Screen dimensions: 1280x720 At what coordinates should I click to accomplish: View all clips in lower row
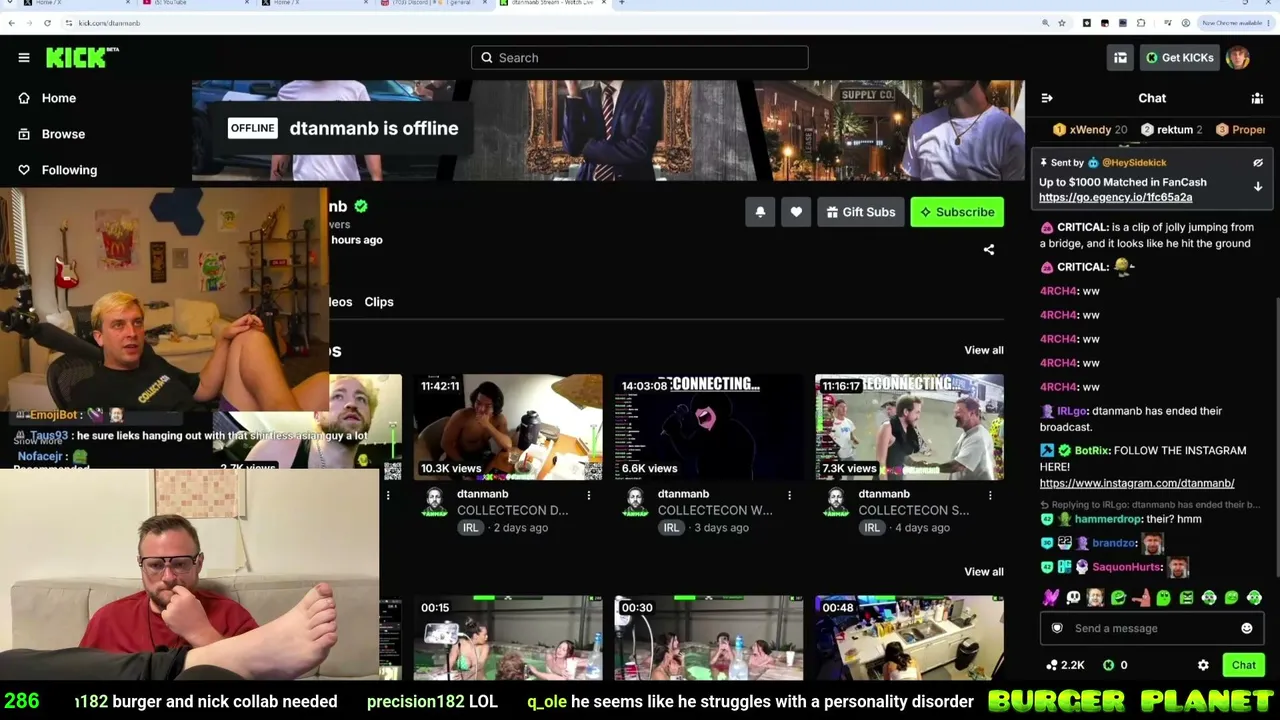click(984, 572)
